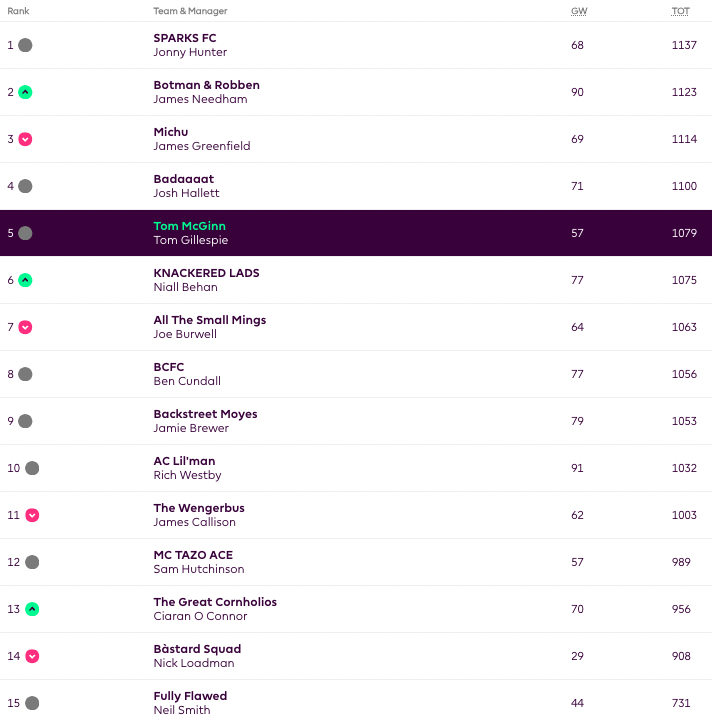Select the highlighted Tom McGinn team

pos(190,226)
